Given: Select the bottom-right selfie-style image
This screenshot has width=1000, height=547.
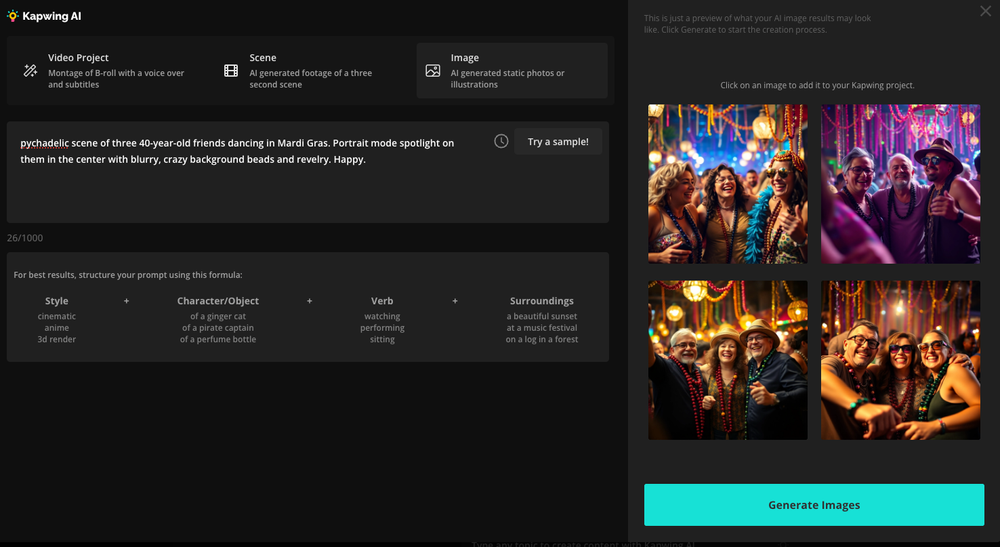Looking at the screenshot, I should point(900,360).
